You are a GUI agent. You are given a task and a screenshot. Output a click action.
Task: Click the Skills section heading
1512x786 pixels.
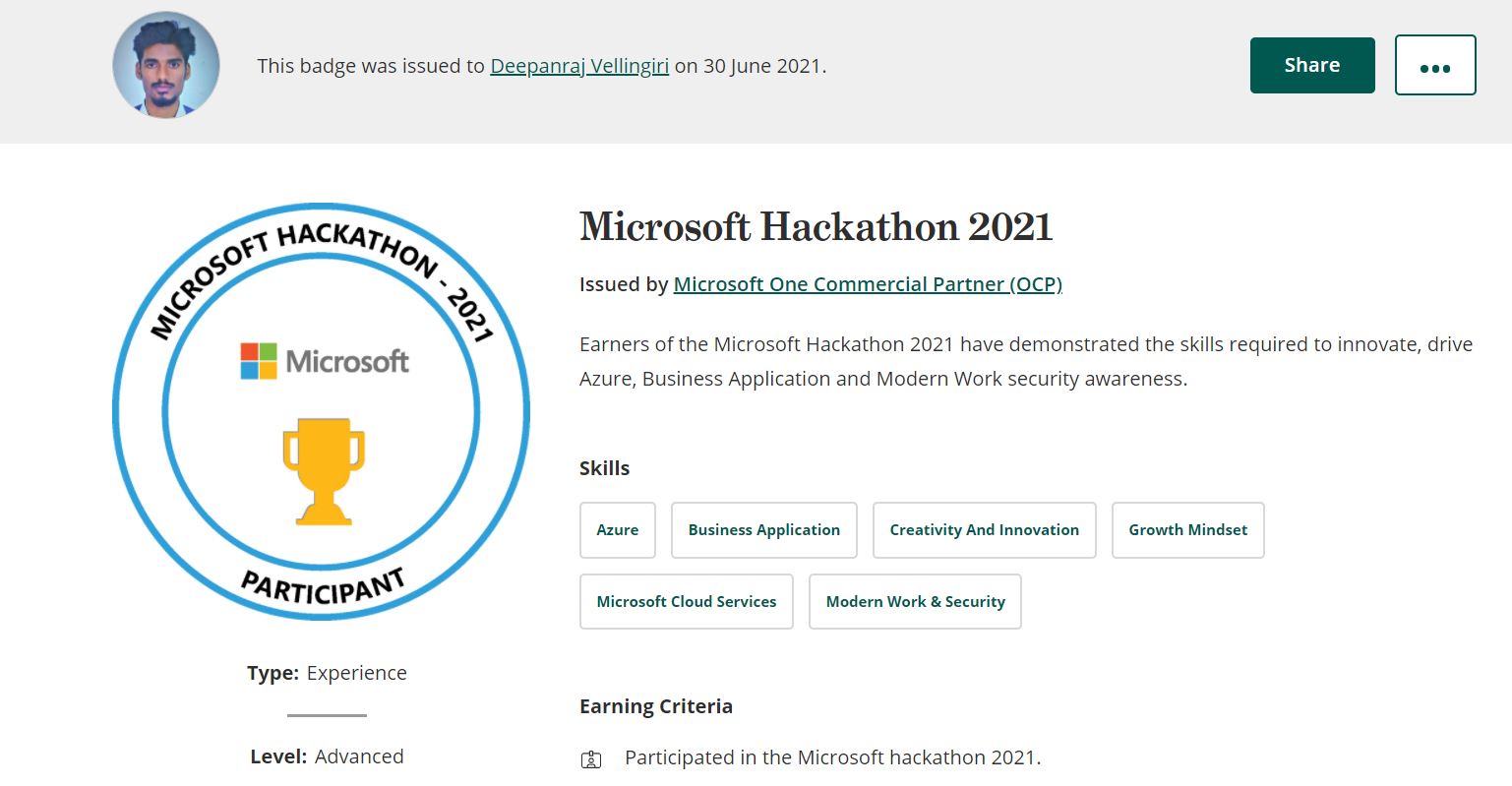(604, 468)
